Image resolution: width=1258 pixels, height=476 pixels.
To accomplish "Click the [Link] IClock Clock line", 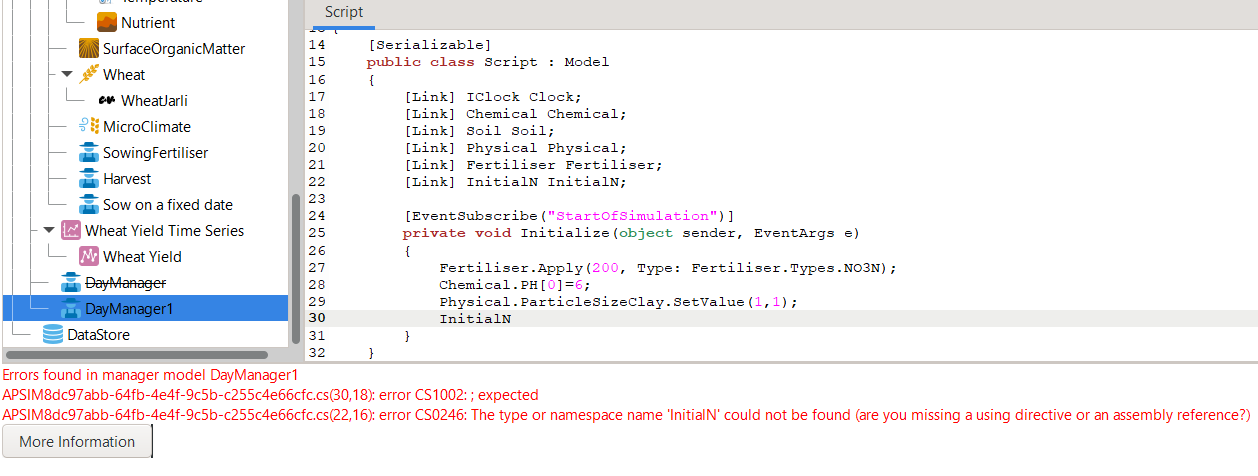I will pyautogui.click(x=492, y=97).
